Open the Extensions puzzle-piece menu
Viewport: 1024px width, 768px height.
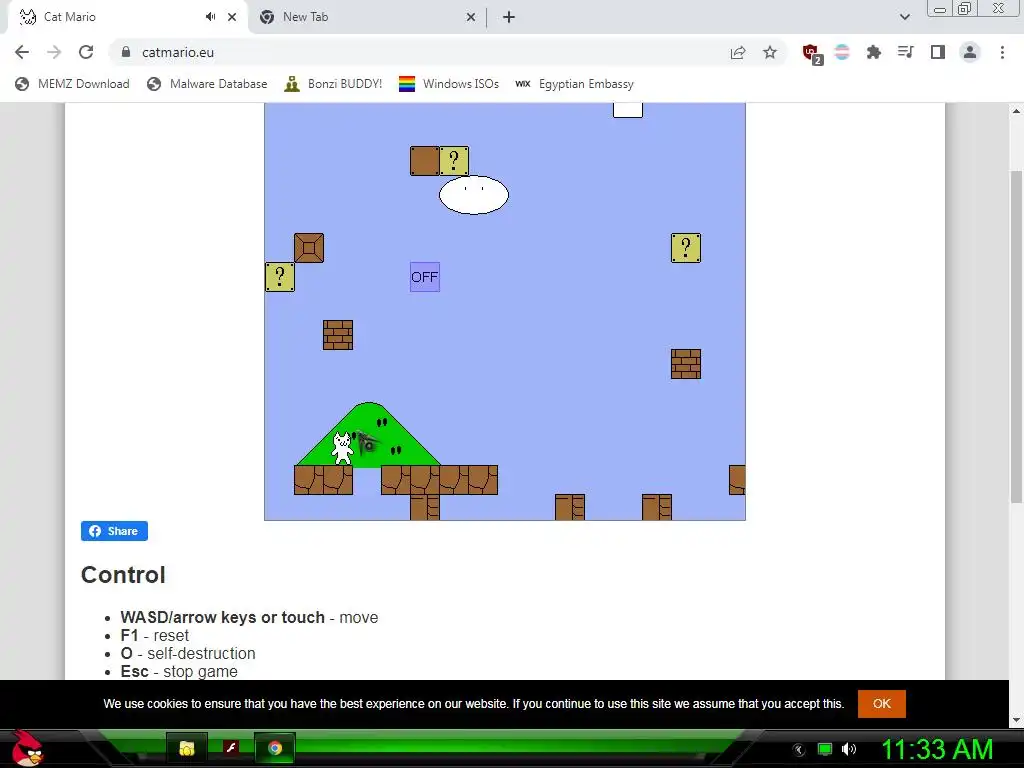(873, 52)
